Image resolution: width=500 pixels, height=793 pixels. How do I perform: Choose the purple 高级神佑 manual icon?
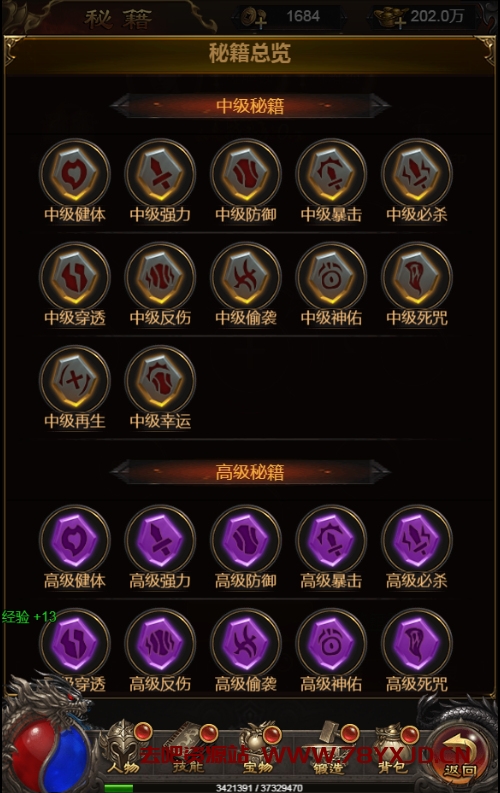331,643
